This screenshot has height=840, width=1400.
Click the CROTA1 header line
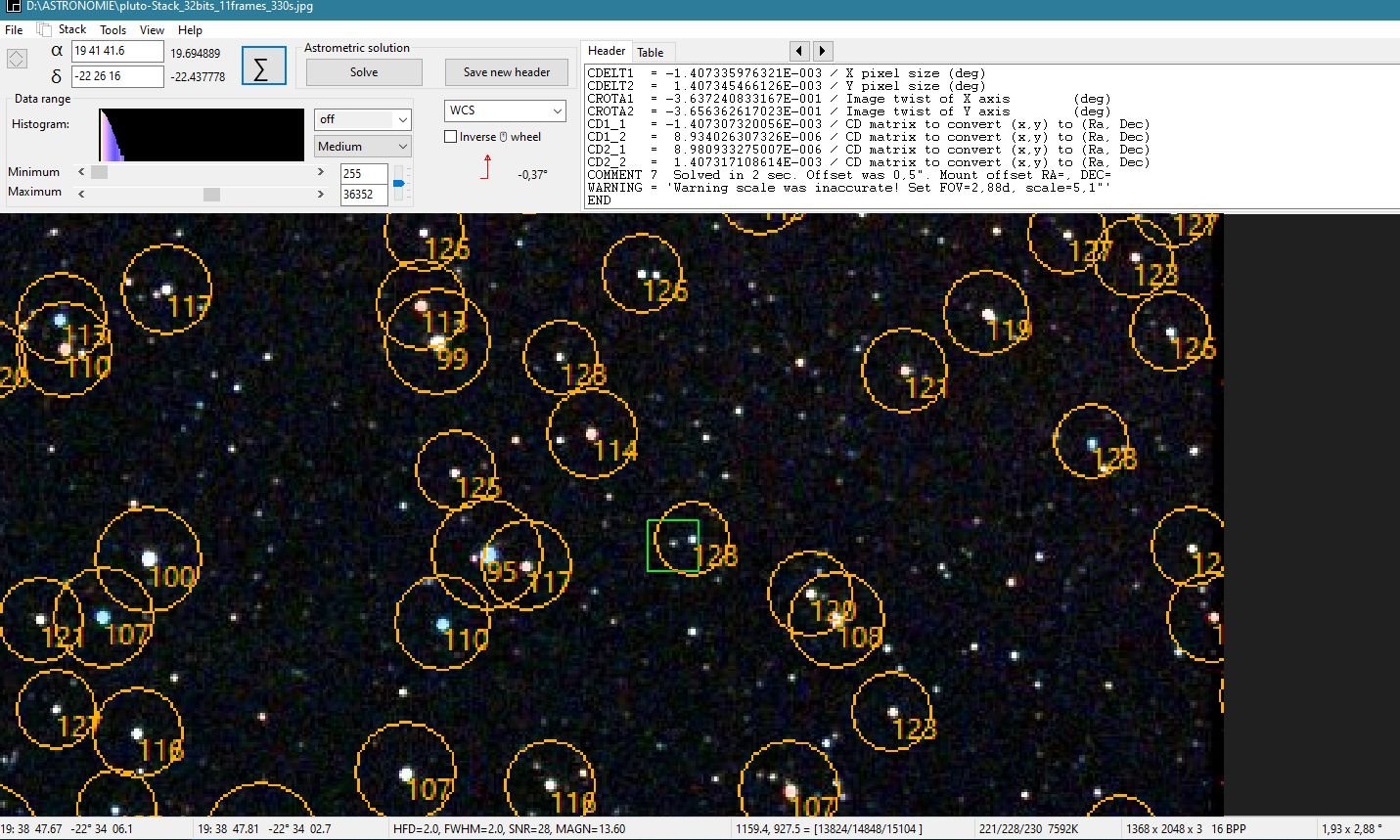pyautogui.click(x=849, y=99)
